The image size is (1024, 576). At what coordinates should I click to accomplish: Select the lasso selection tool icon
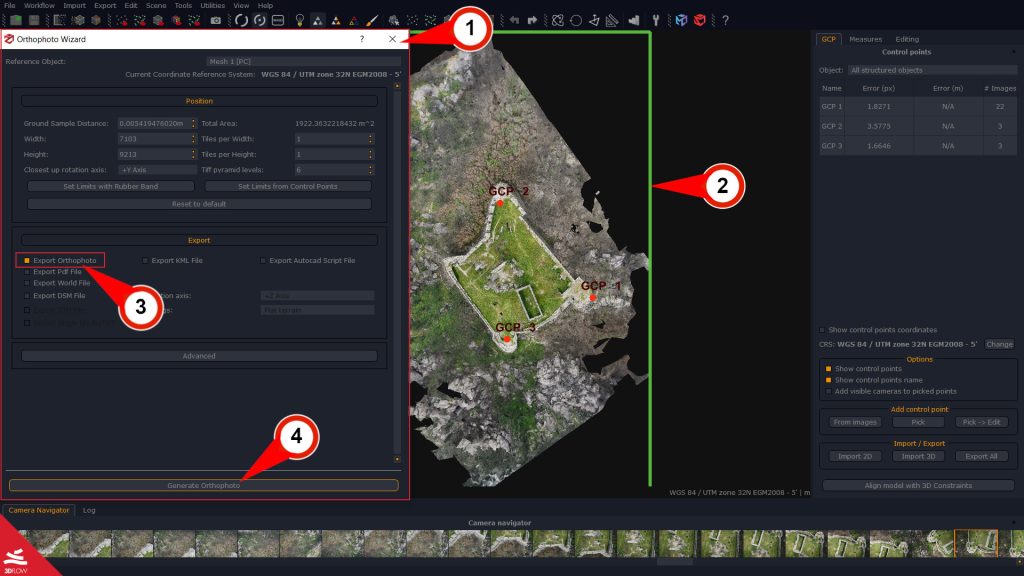558,19
